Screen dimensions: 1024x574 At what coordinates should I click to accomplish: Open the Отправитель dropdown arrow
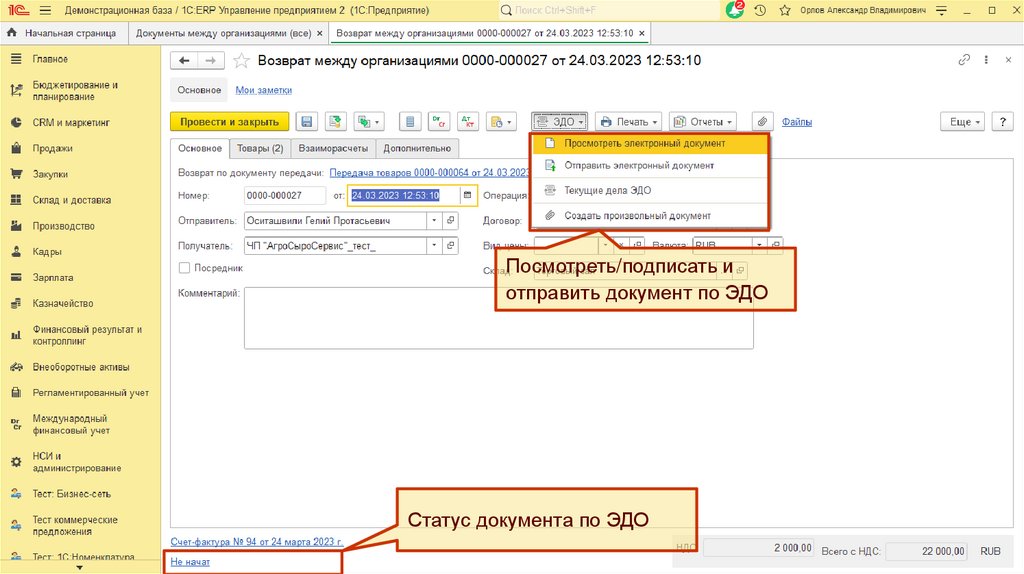[x=434, y=221]
